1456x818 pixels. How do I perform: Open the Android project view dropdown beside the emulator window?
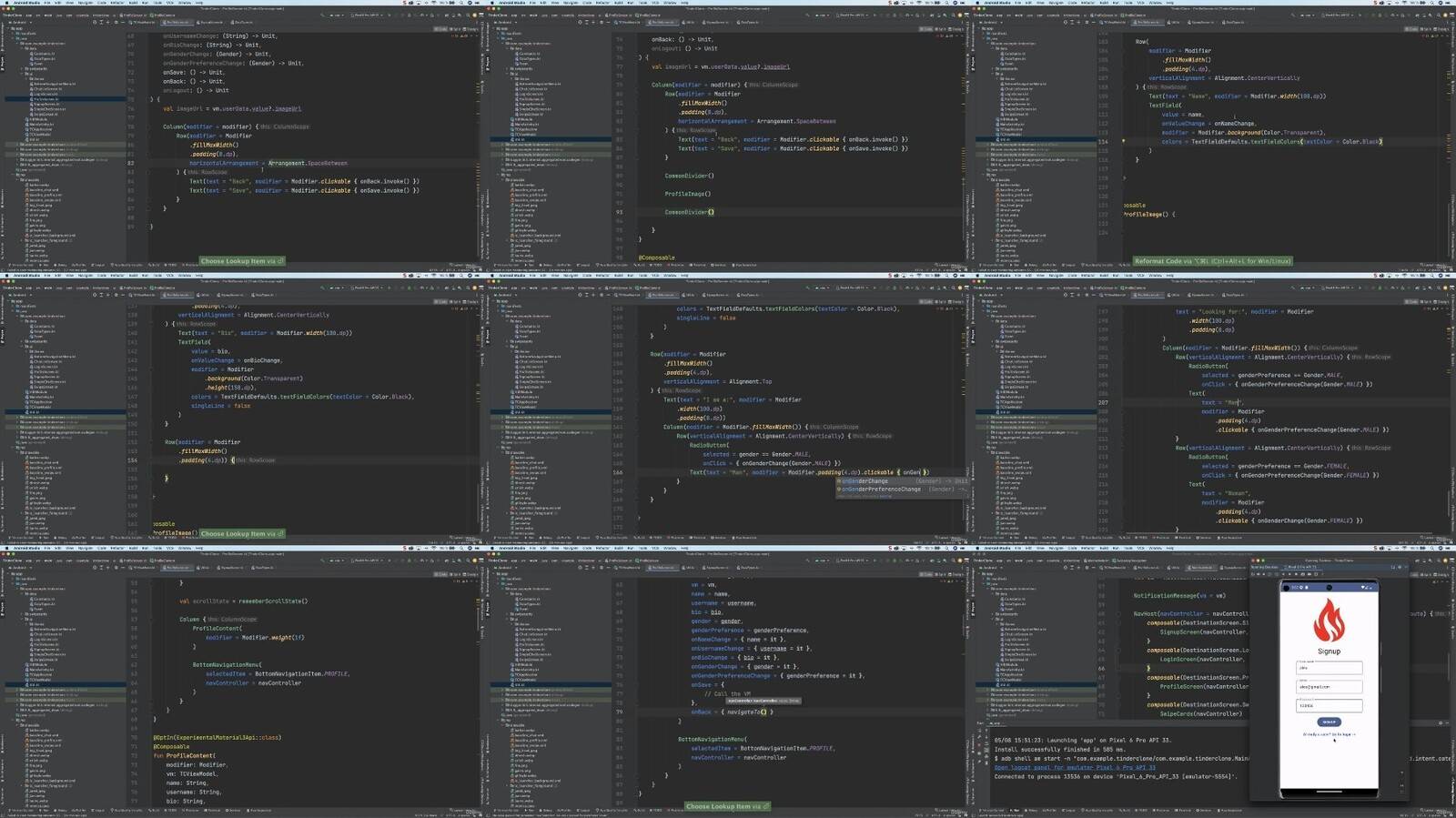(989, 568)
